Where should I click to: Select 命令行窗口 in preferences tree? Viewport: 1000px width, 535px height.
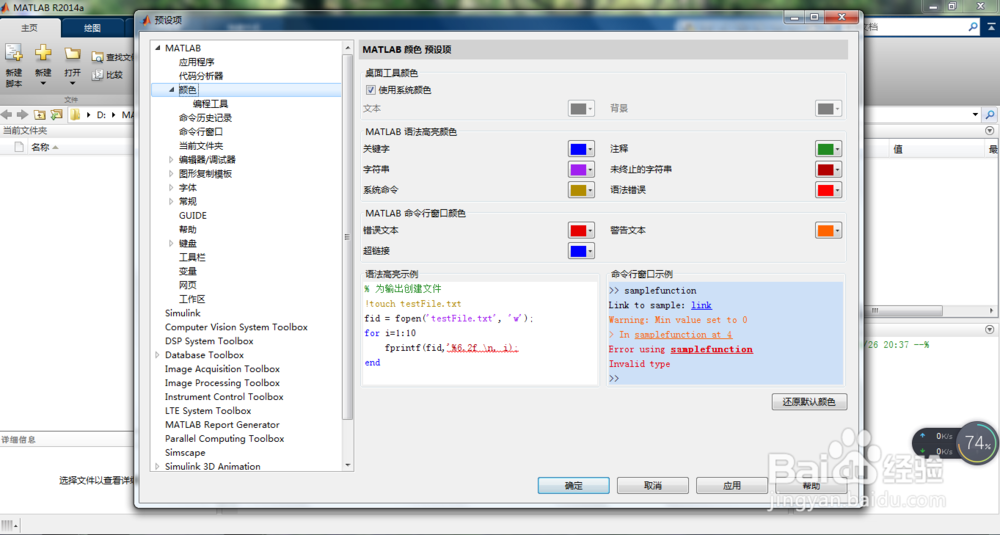click(201, 132)
